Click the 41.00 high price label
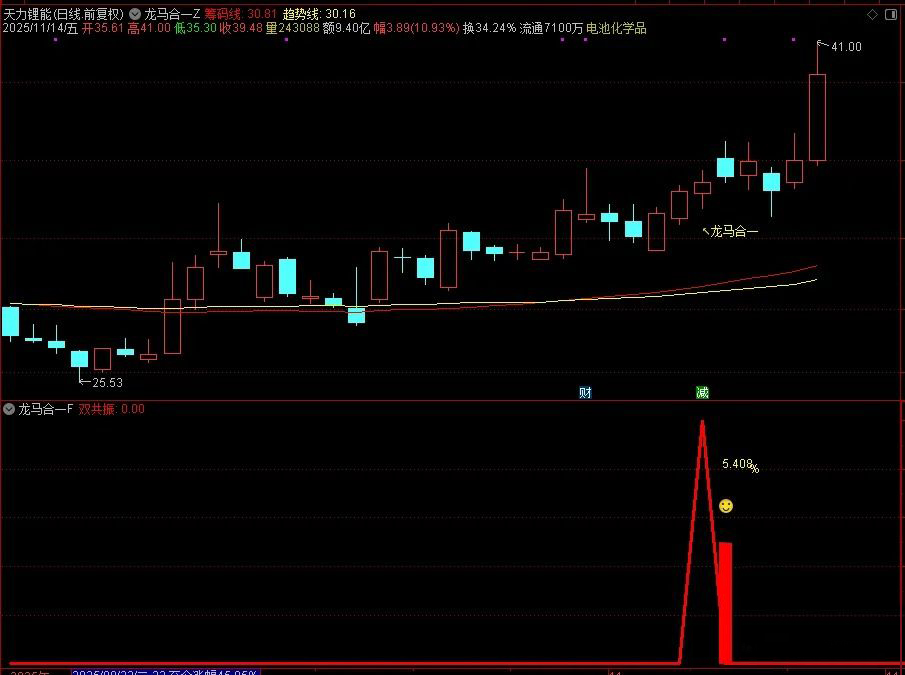Screen dimensions: 905x675 (846, 47)
